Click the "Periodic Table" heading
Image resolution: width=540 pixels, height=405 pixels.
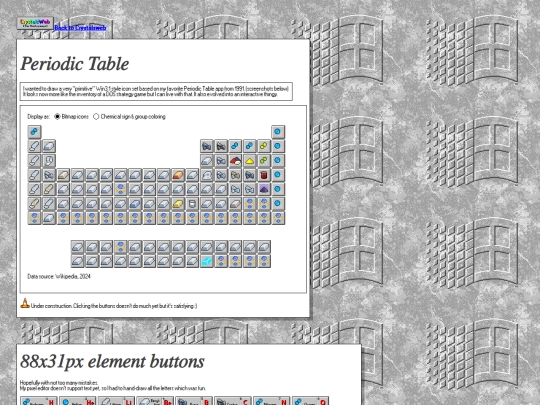[x=75, y=64]
